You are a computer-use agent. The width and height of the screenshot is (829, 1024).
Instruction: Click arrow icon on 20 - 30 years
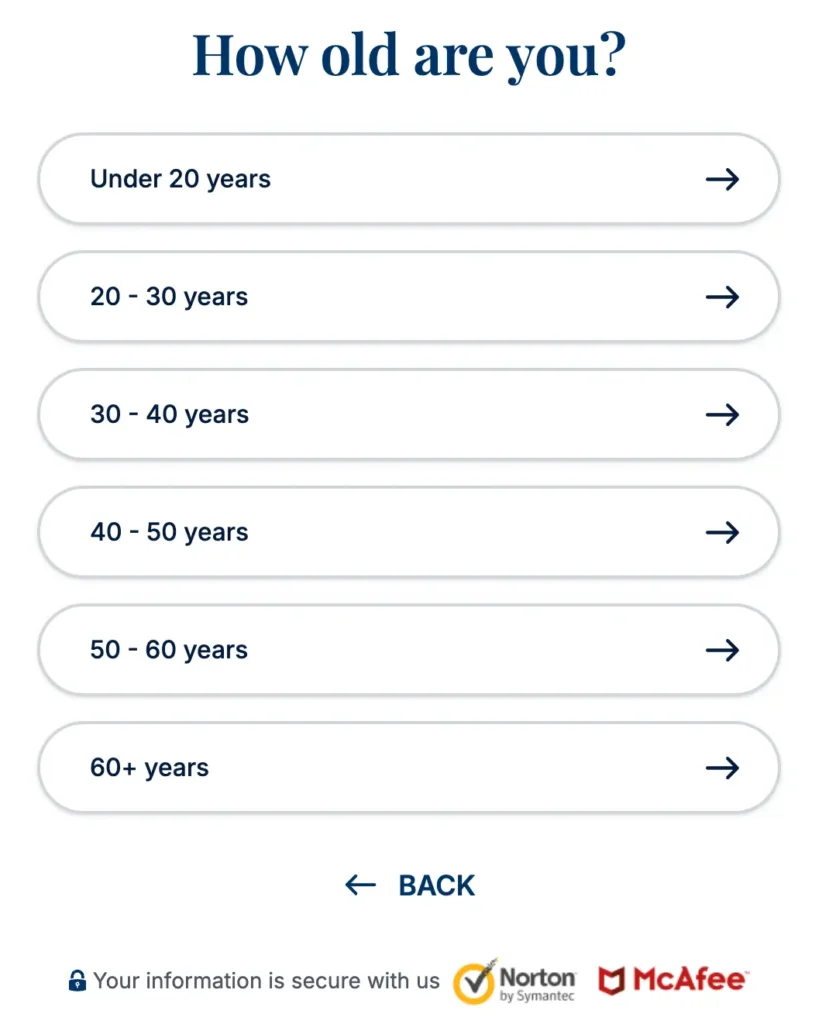pos(722,297)
